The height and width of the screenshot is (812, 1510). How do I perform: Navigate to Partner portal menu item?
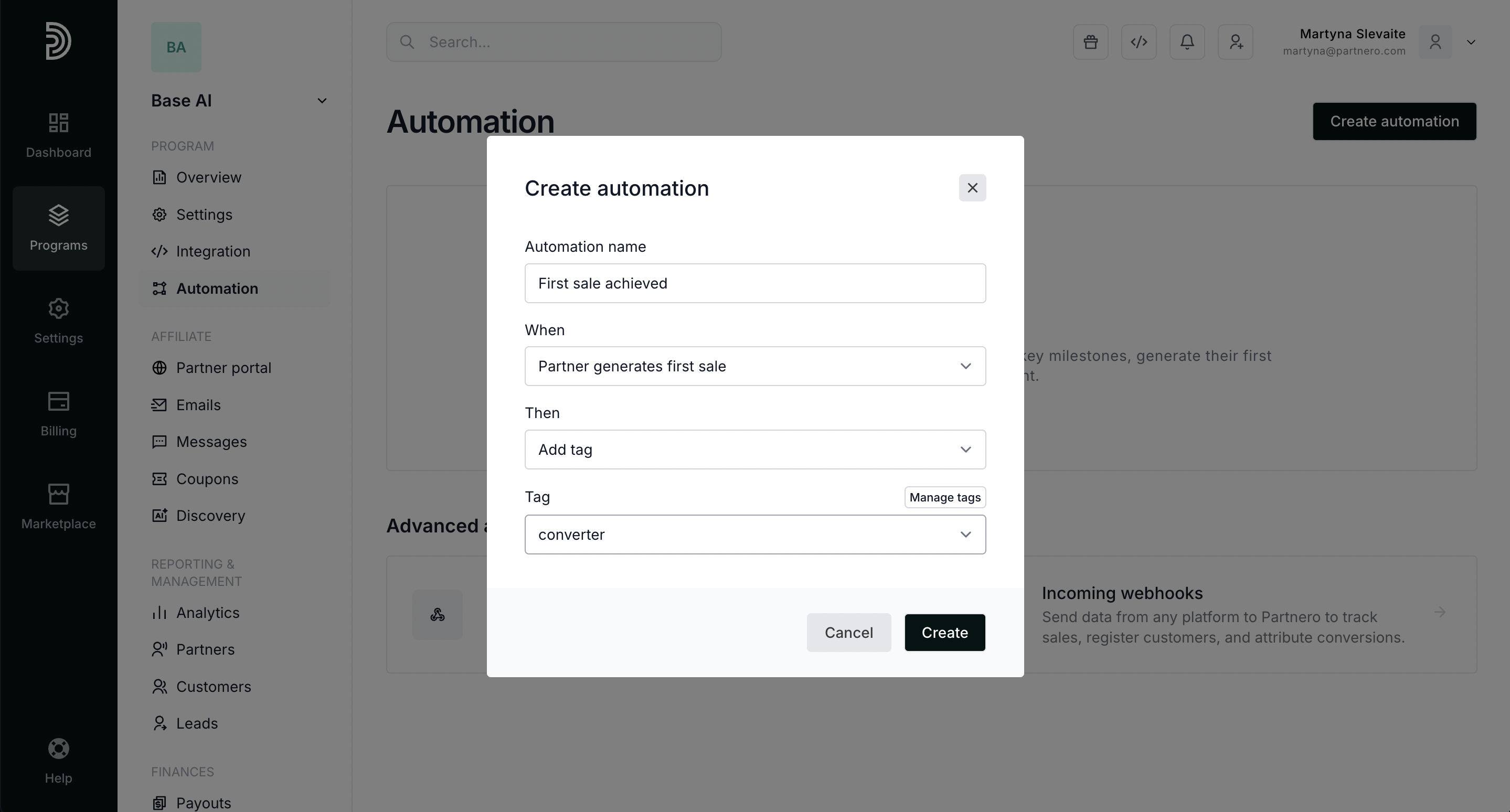tap(224, 368)
